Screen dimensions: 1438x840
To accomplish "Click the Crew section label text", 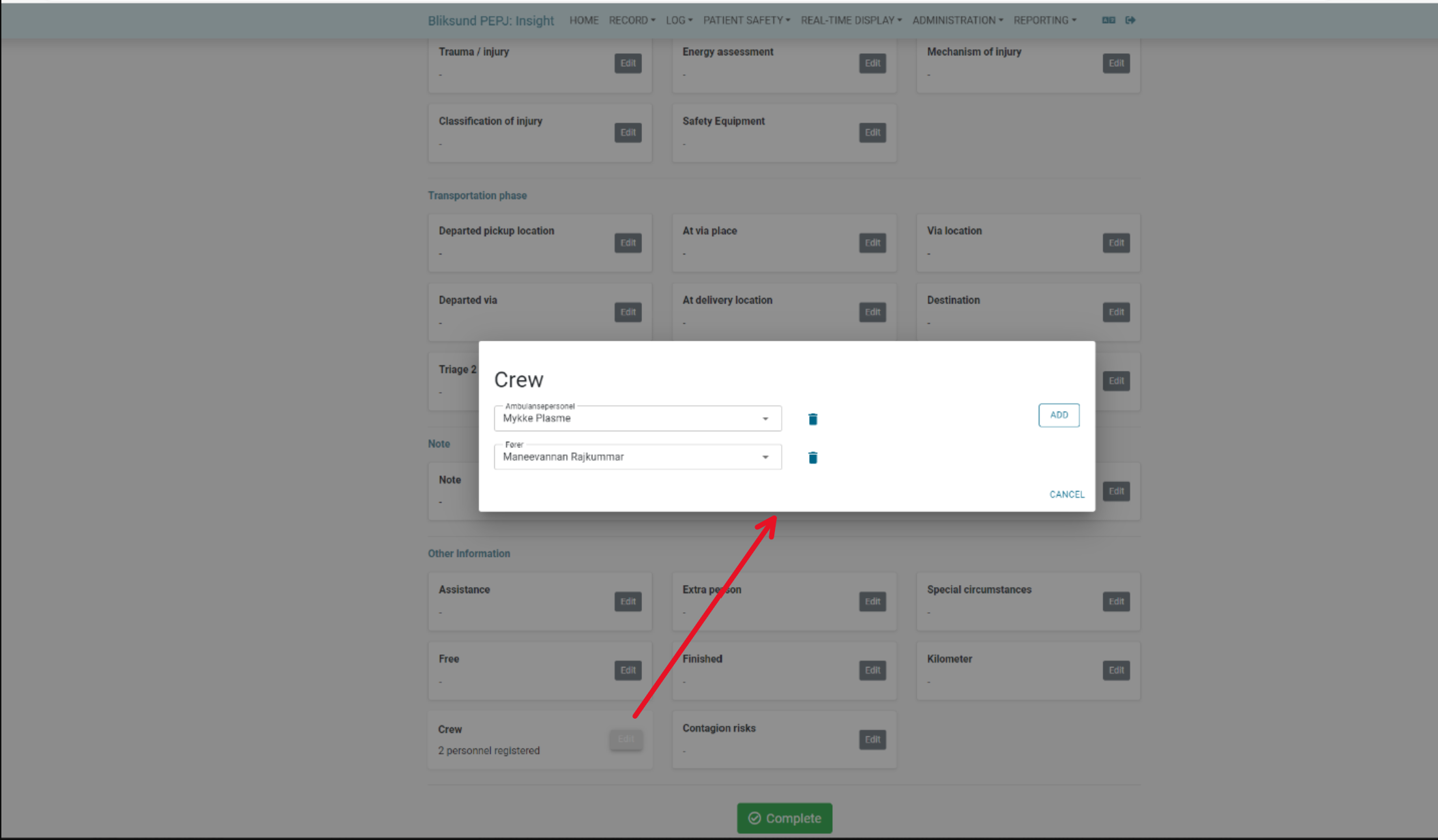I will (450, 728).
